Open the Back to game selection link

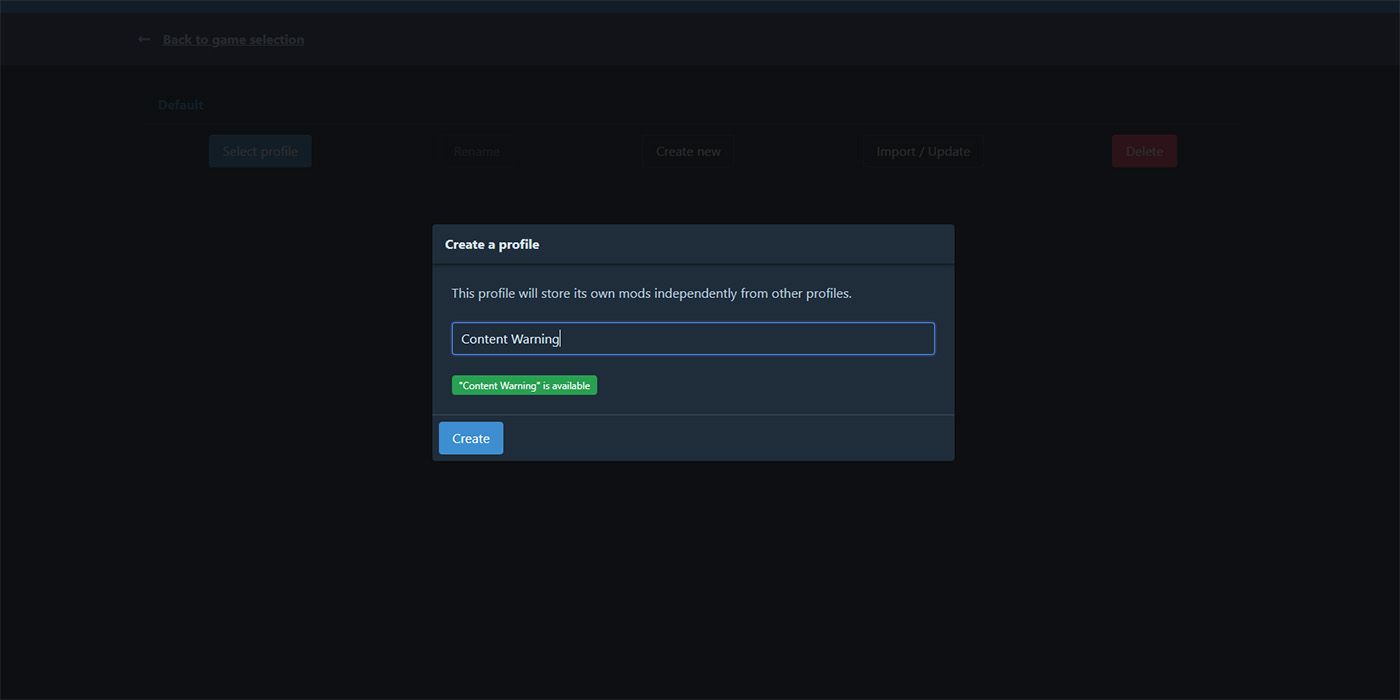(233, 39)
